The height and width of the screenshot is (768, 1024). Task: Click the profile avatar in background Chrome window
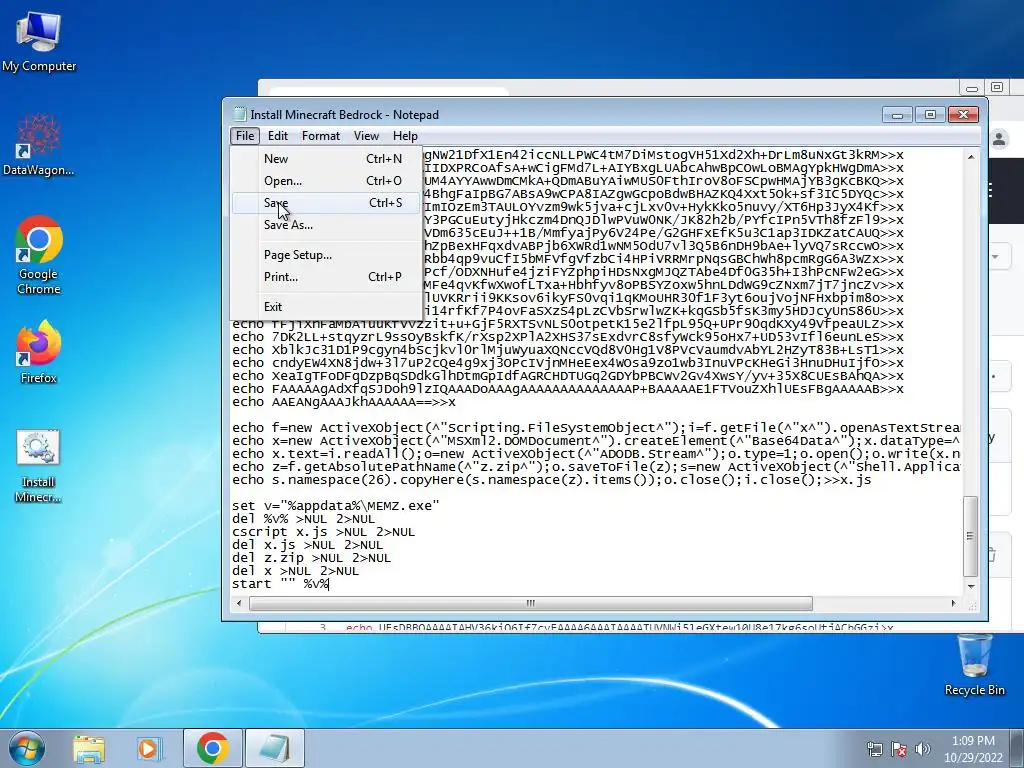coord(999,138)
